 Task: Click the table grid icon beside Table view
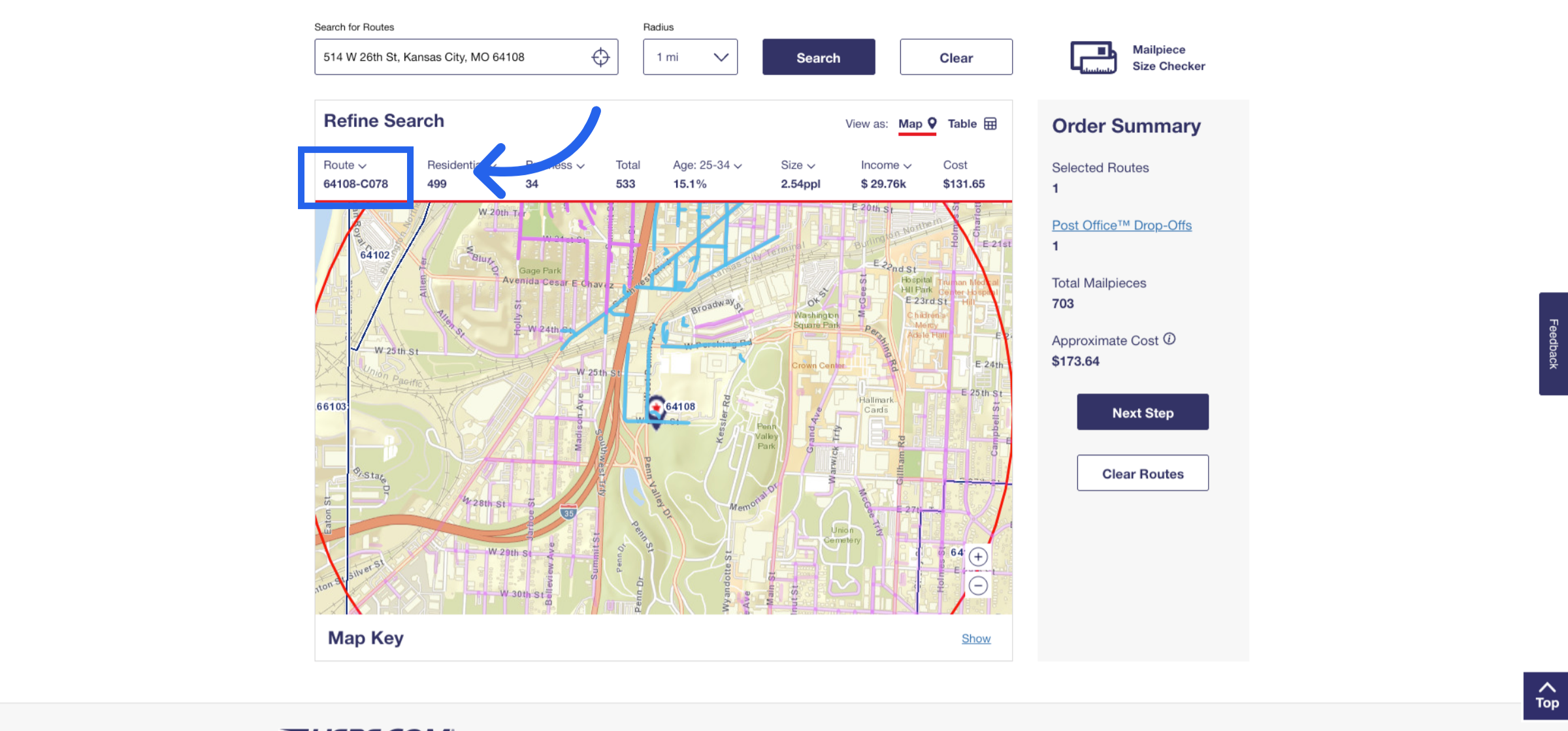pyautogui.click(x=990, y=123)
